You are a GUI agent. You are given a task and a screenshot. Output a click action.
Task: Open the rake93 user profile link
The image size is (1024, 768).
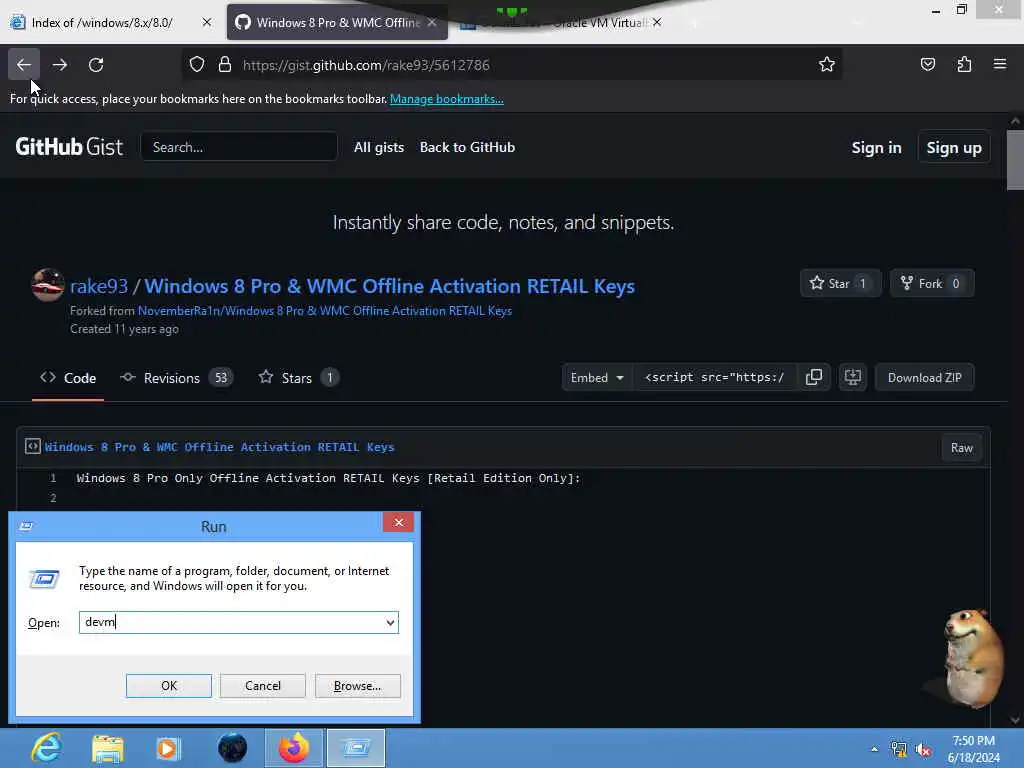[99, 286]
